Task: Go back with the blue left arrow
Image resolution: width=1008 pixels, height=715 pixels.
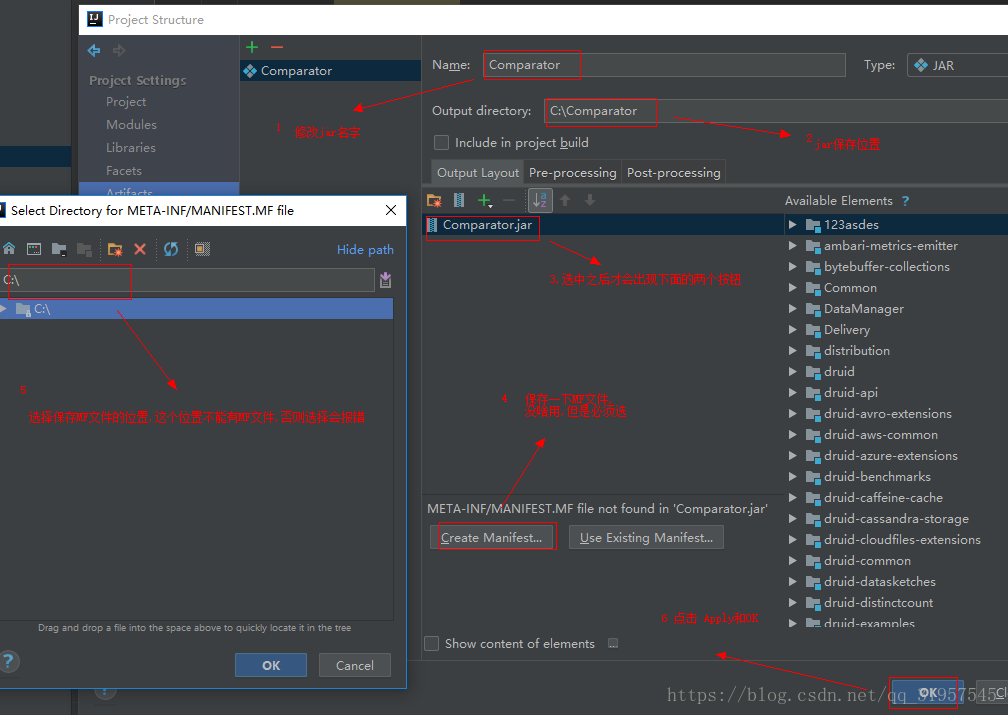Action: 94,50
